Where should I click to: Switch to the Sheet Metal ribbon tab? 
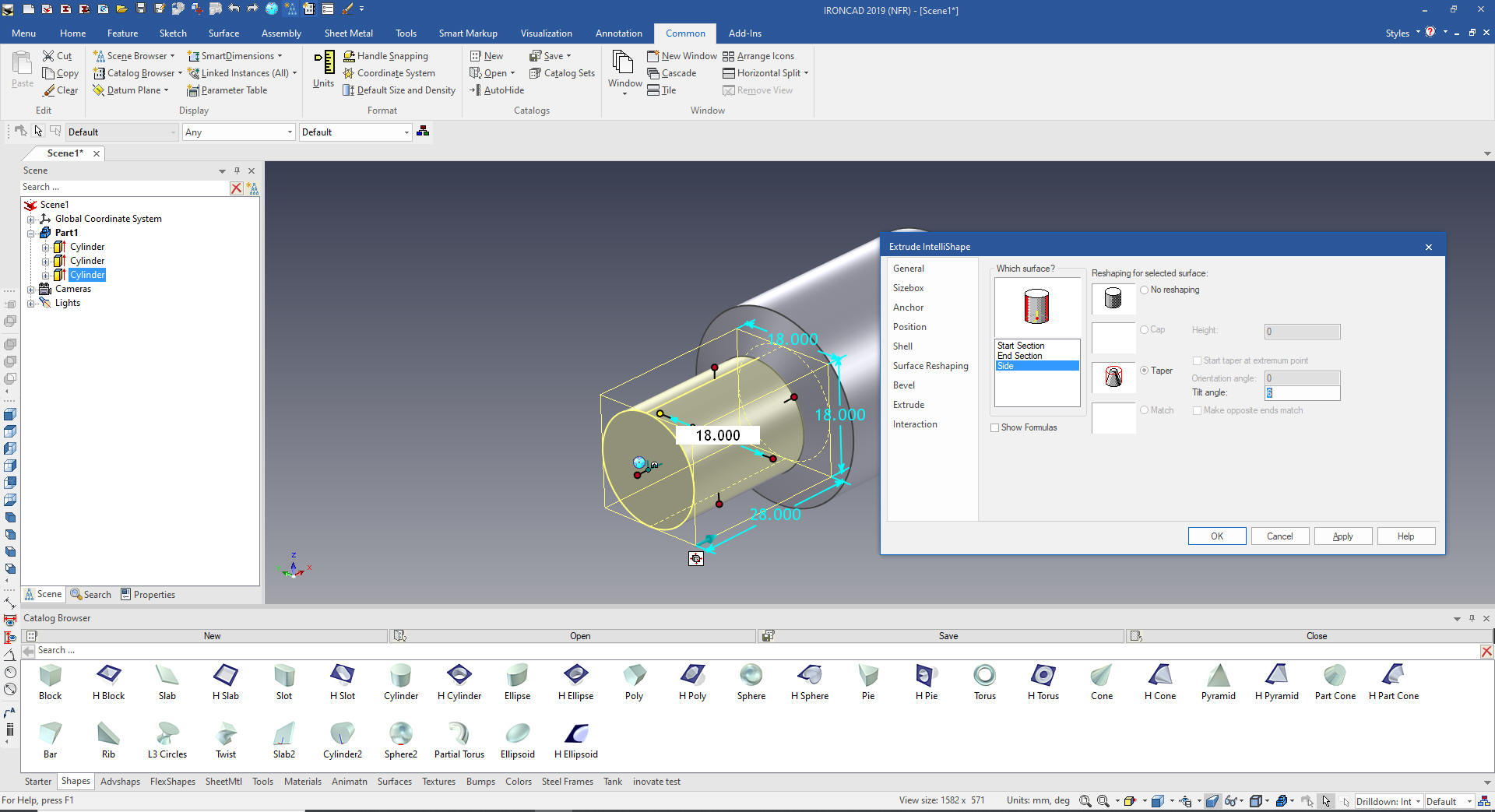point(348,33)
